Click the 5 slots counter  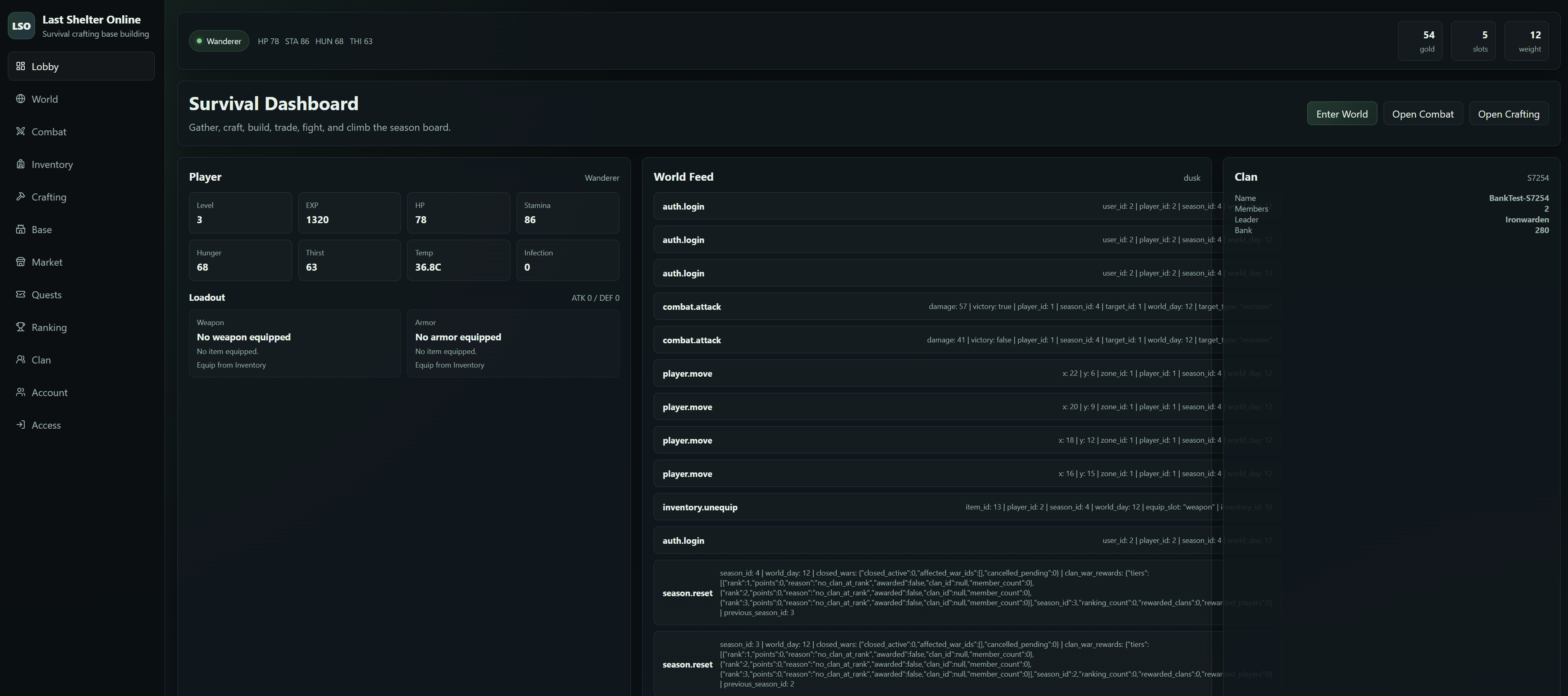[x=1473, y=41]
